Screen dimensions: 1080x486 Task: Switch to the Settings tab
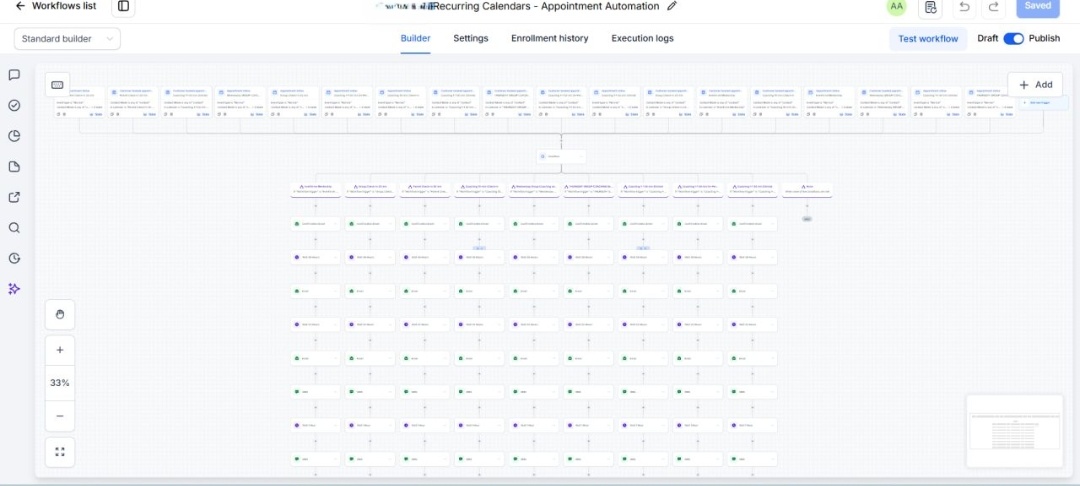click(x=470, y=39)
